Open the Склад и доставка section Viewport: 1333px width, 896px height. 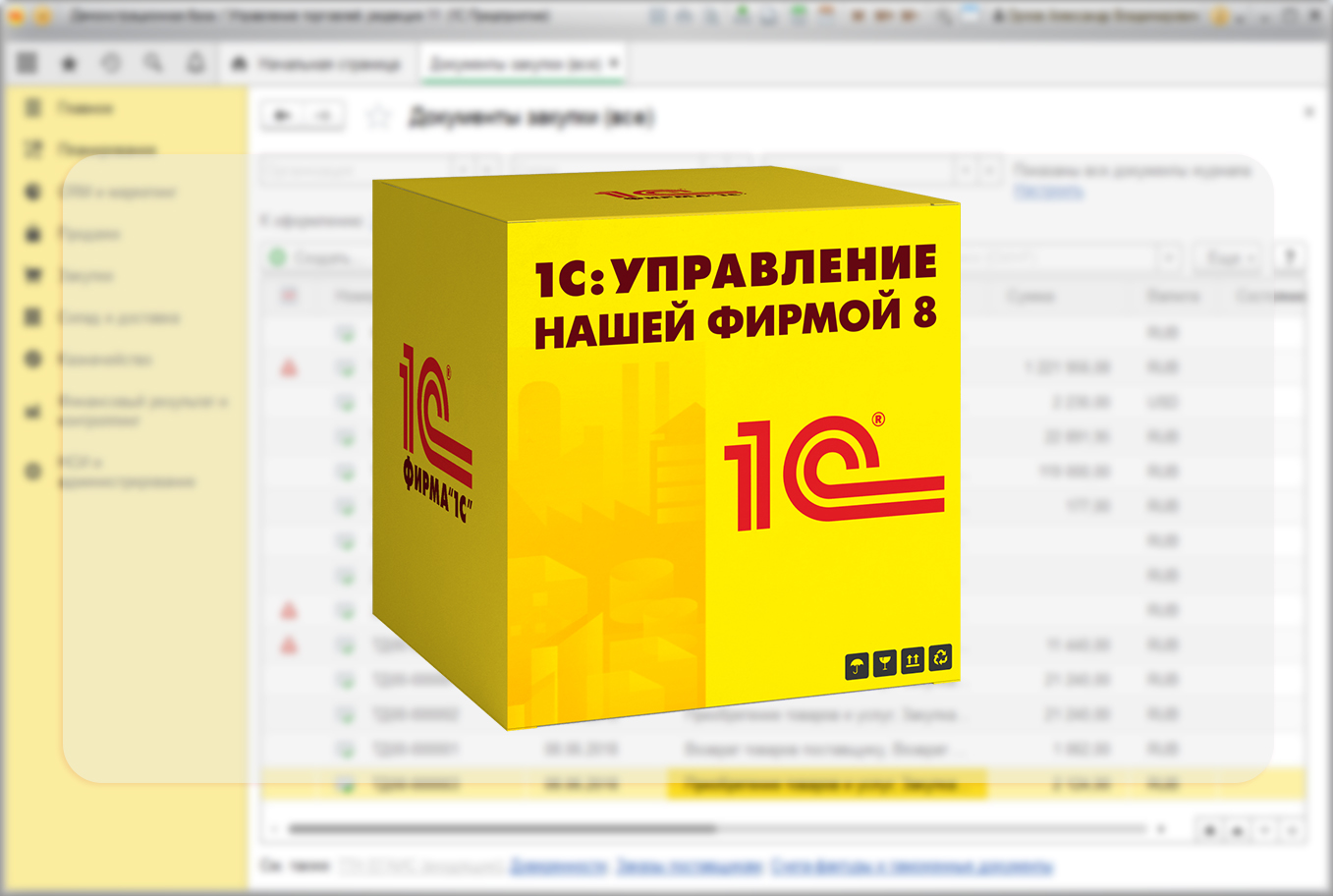(x=118, y=317)
